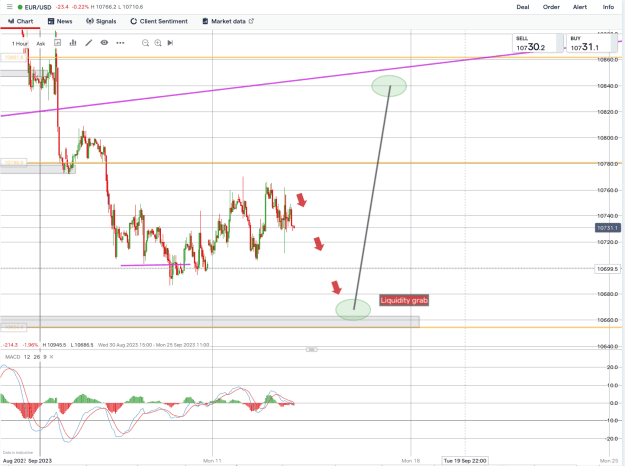Click the Tue 19 Sep 22:00 time label
This screenshot has width=625, height=466.
coord(465,461)
